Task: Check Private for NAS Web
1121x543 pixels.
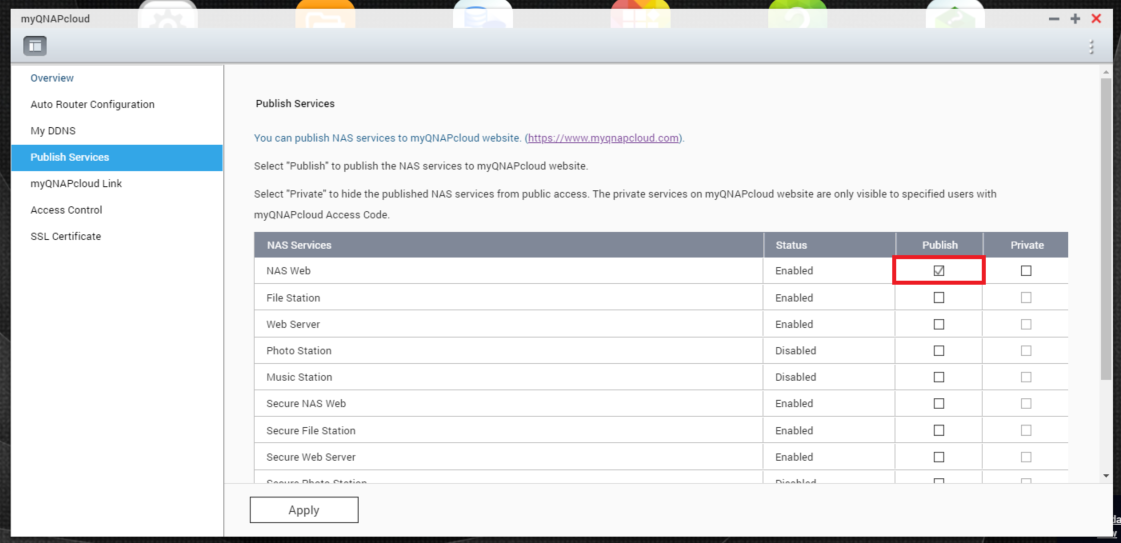Action: coord(1026,271)
